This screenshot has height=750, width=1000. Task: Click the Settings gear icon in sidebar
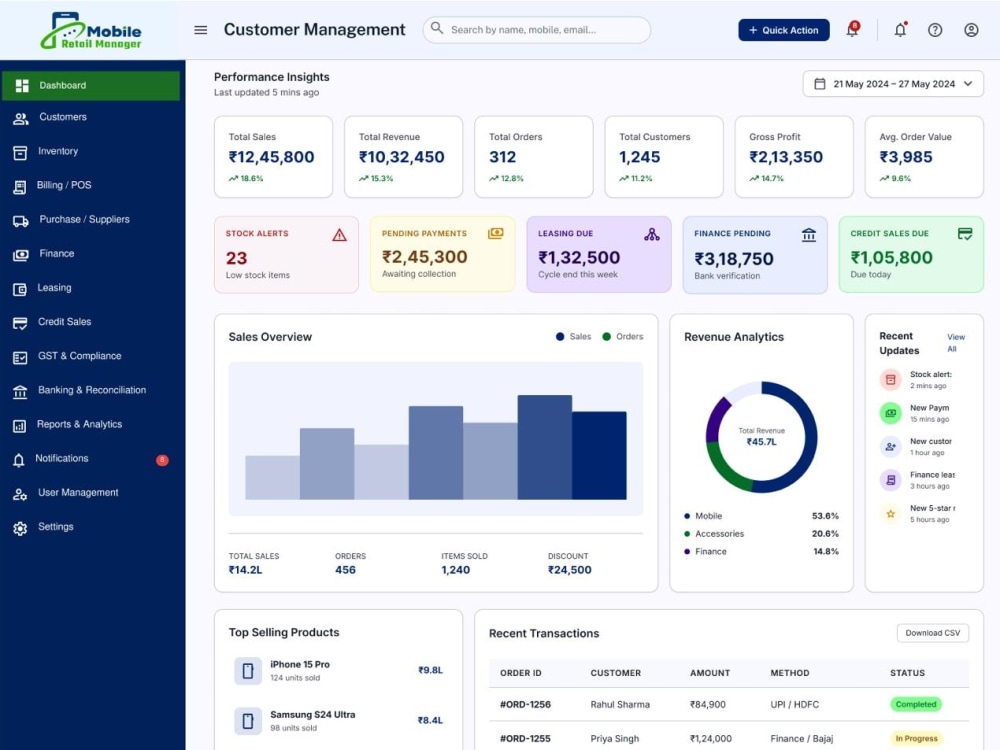(20, 528)
